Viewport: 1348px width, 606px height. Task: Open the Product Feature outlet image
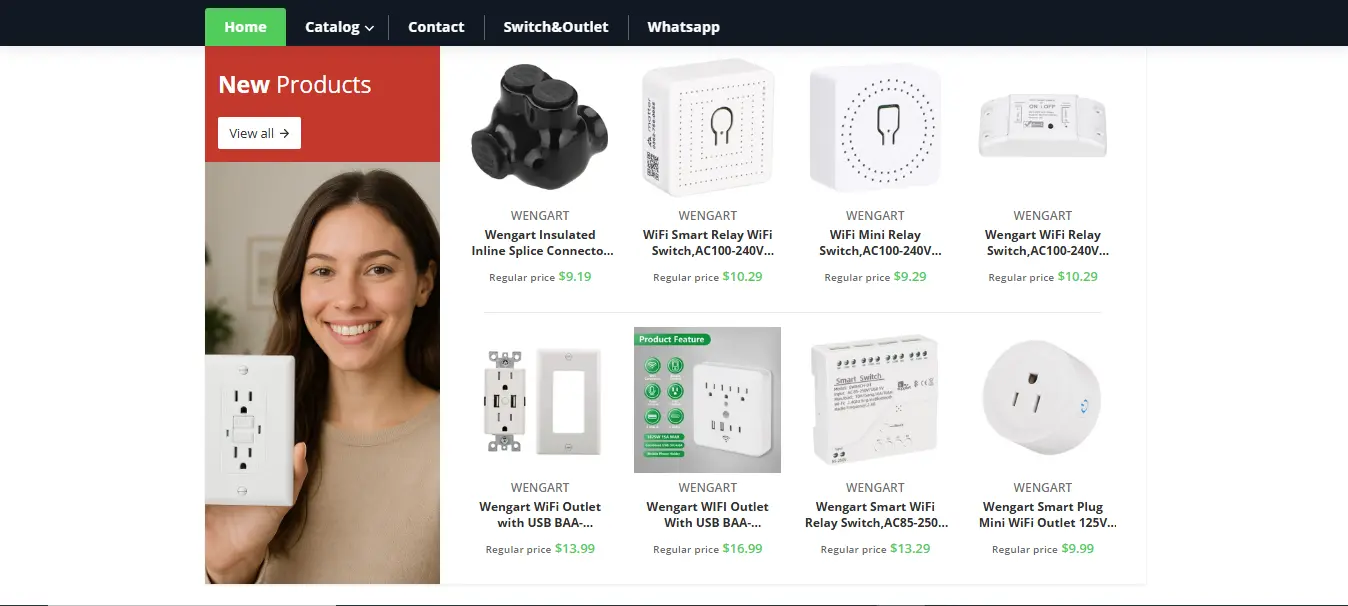tap(707, 400)
